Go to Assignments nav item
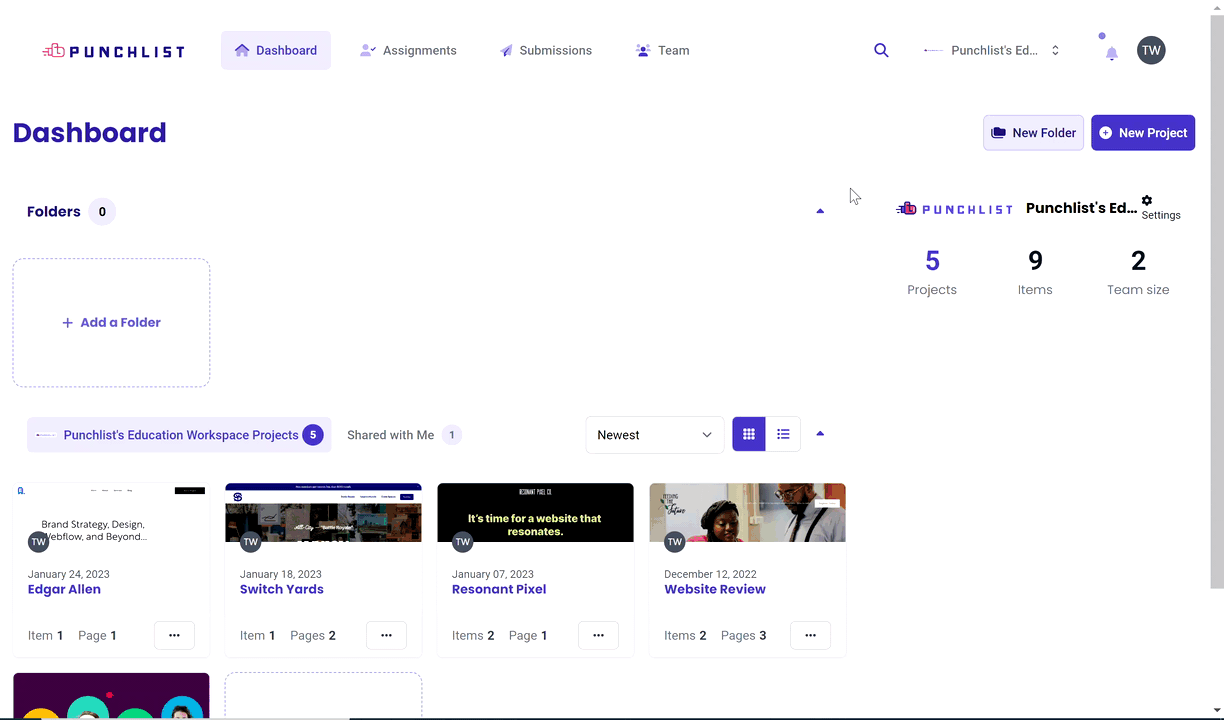Viewport: 1224px width, 720px height. (408, 50)
